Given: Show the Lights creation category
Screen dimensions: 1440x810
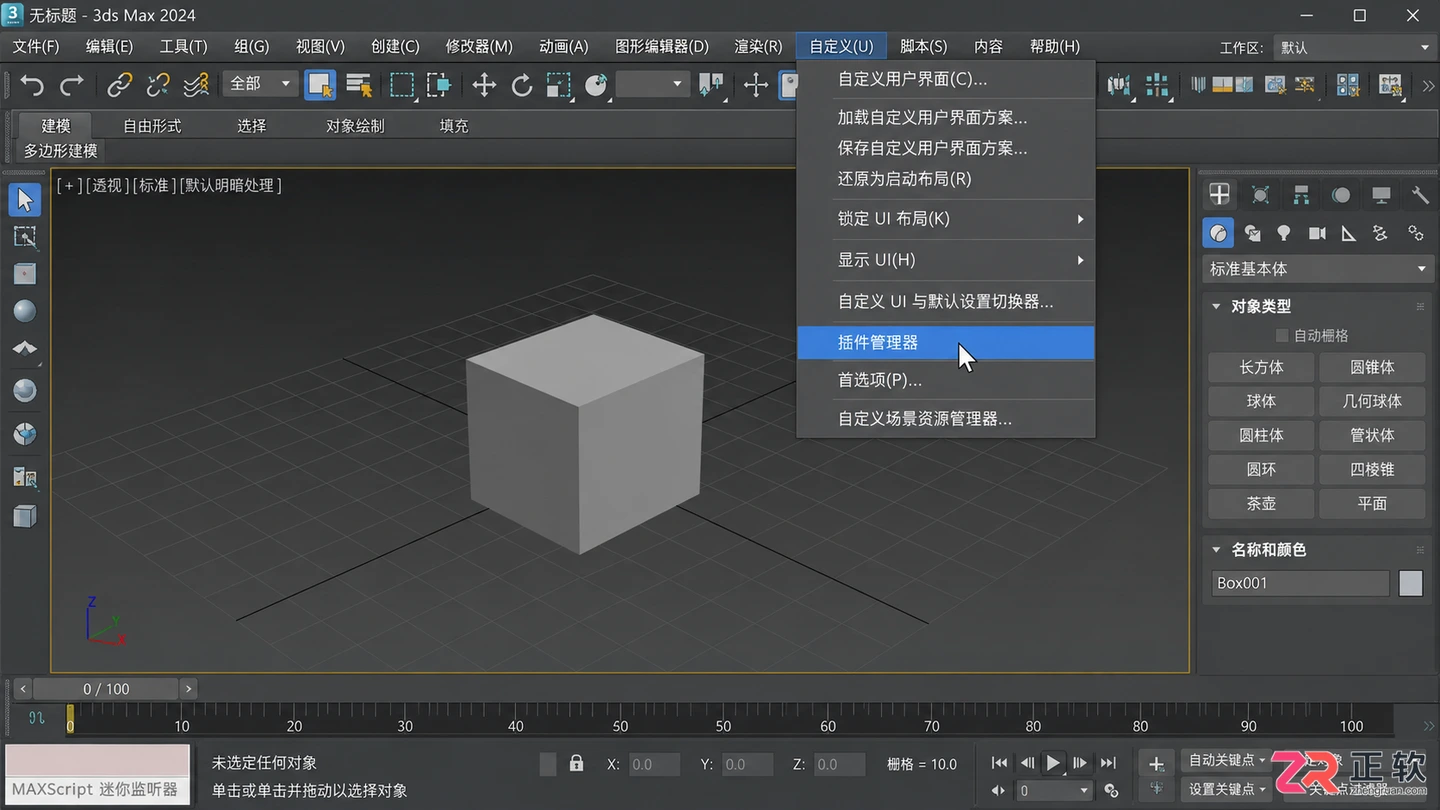Looking at the screenshot, I should [x=1284, y=233].
